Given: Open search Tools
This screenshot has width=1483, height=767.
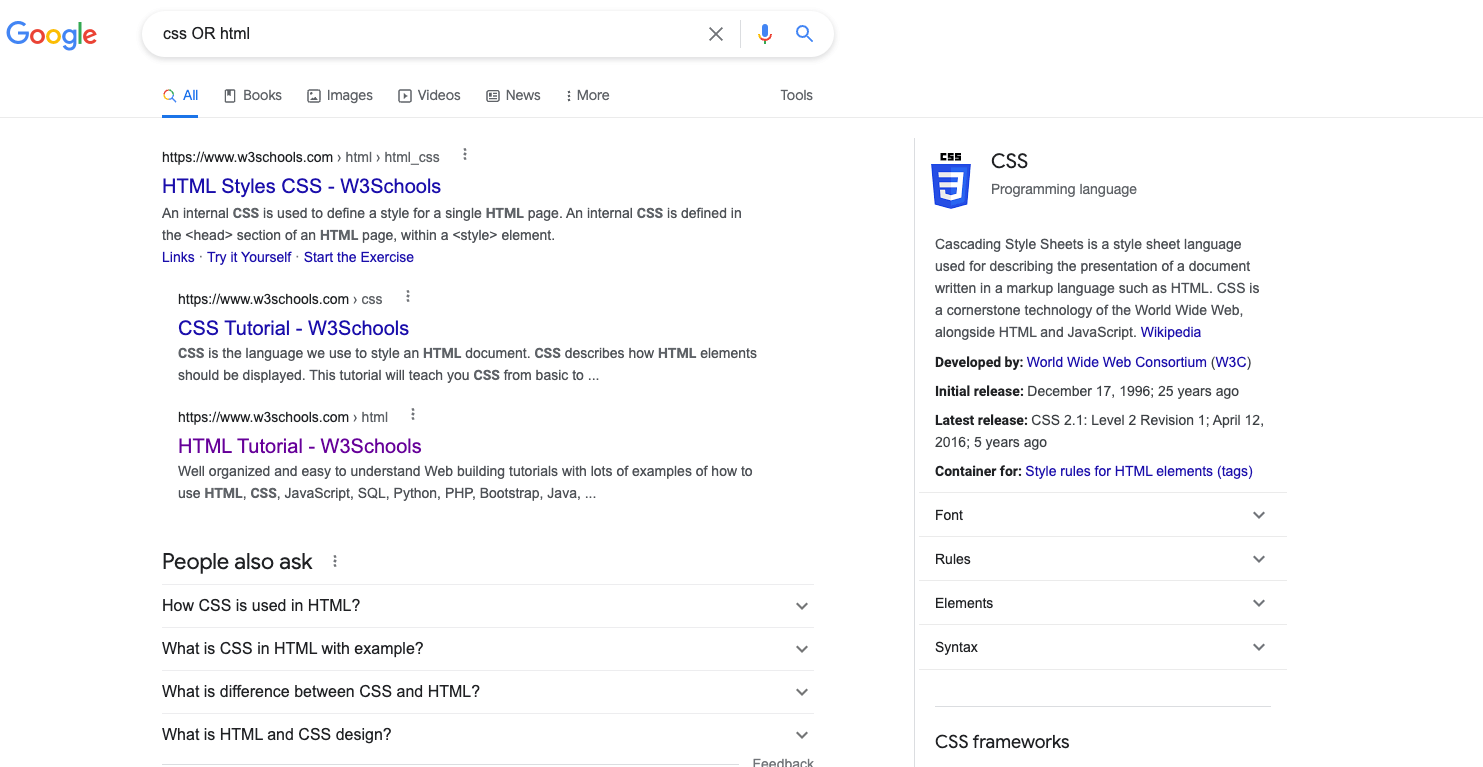Looking at the screenshot, I should pyautogui.click(x=797, y=96).
